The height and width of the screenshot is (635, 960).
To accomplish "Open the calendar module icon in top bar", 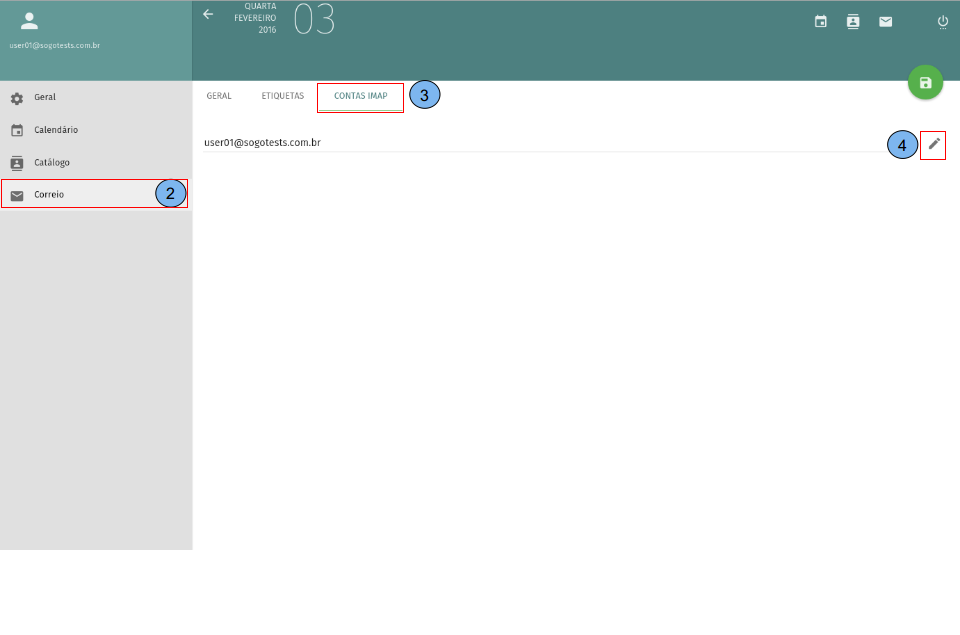I will [820, 21].
